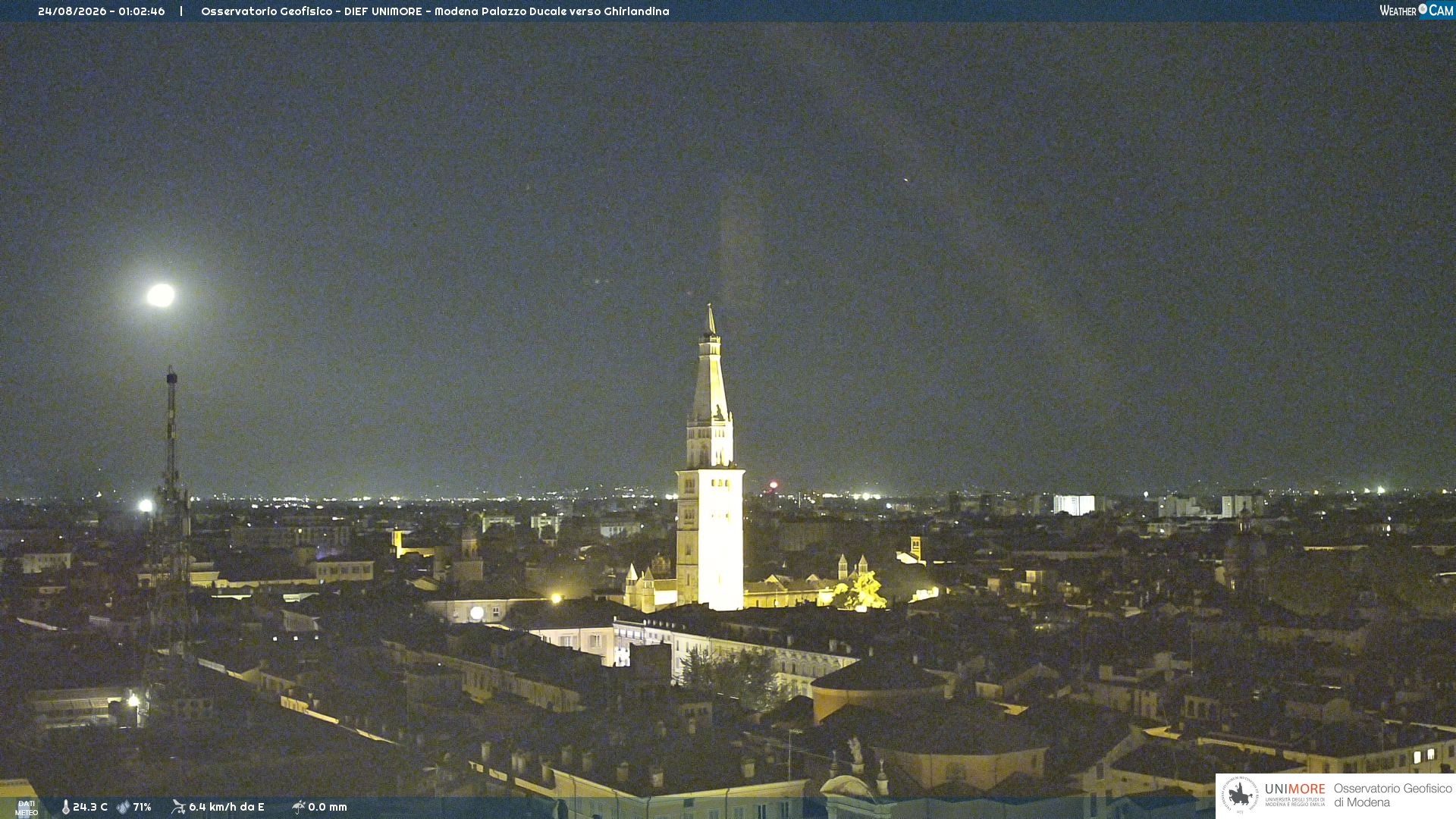Click the rain umbrella icon
This screenshot has height=819, width=1456.
click(298, 807)
